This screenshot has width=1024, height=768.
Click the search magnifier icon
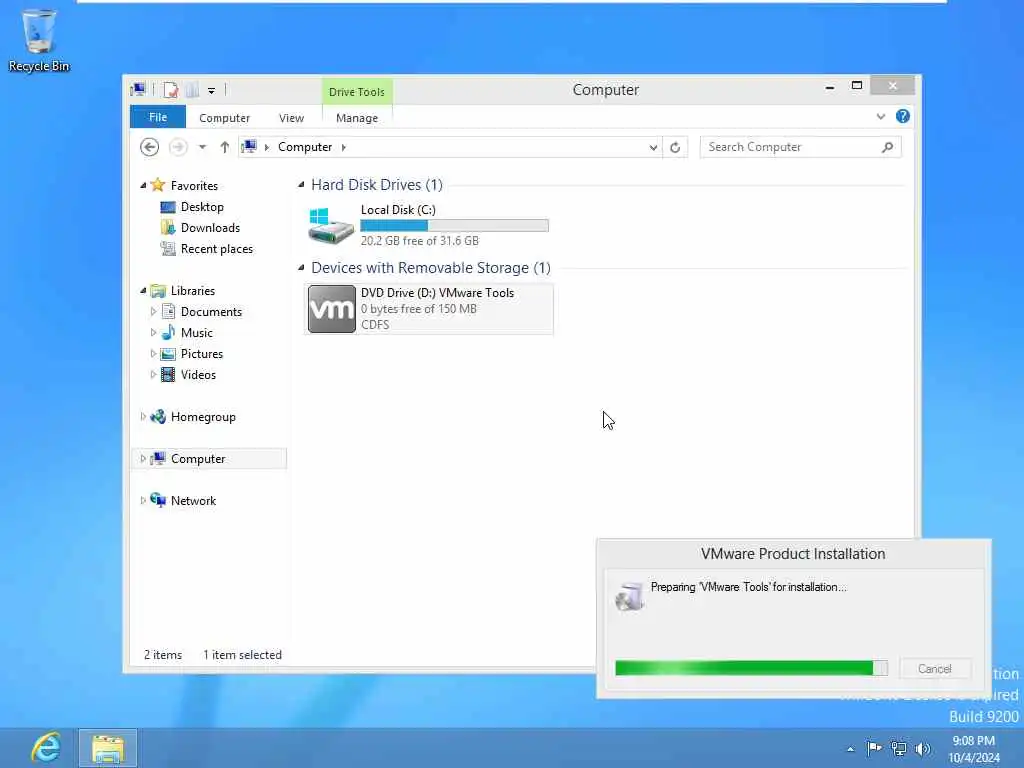pos(888,148)
